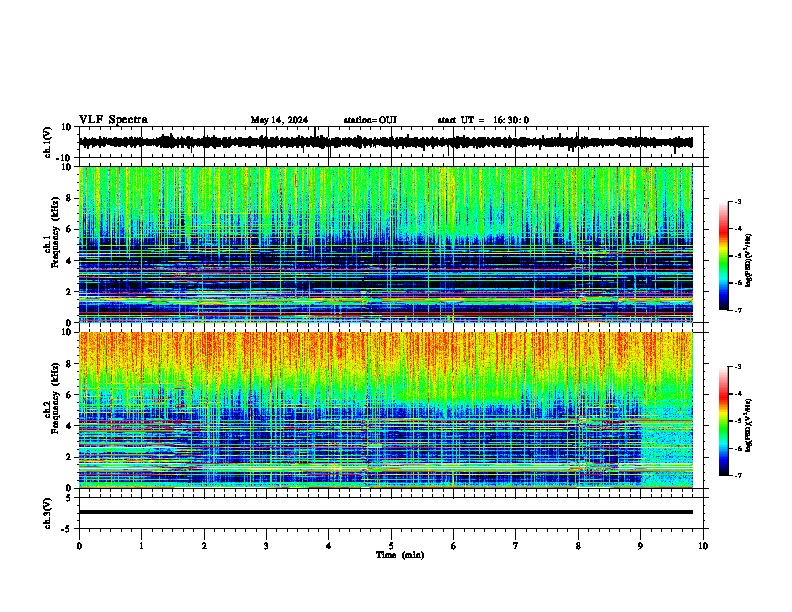Viewport: 792px width, 612px height.
Task: Click the ch.3 flat black signal line
Action: click(x=385, y=512)
